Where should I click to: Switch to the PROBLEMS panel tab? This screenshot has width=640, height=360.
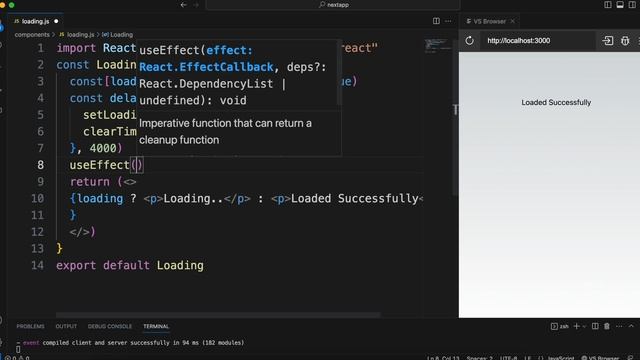click(30, 327)
